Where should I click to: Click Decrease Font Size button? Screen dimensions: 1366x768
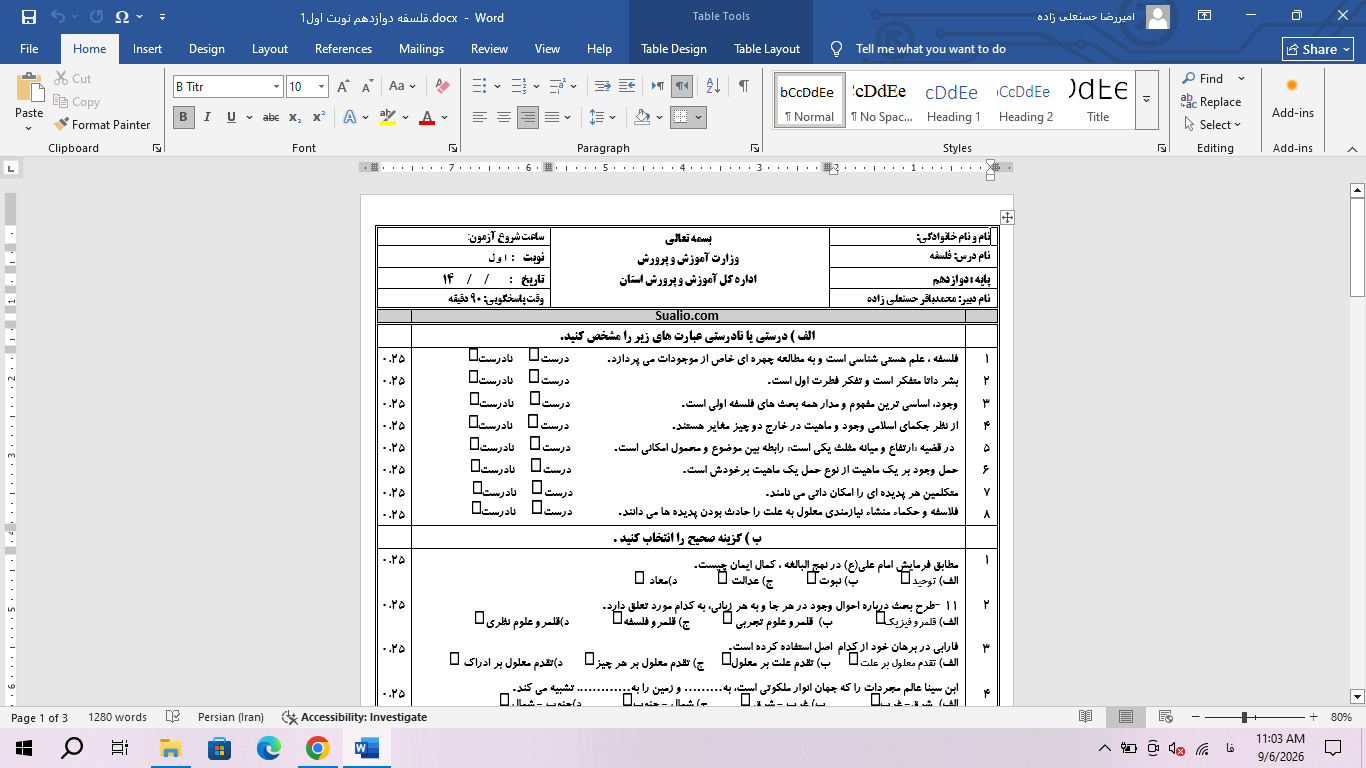click(x=367, y=87)
